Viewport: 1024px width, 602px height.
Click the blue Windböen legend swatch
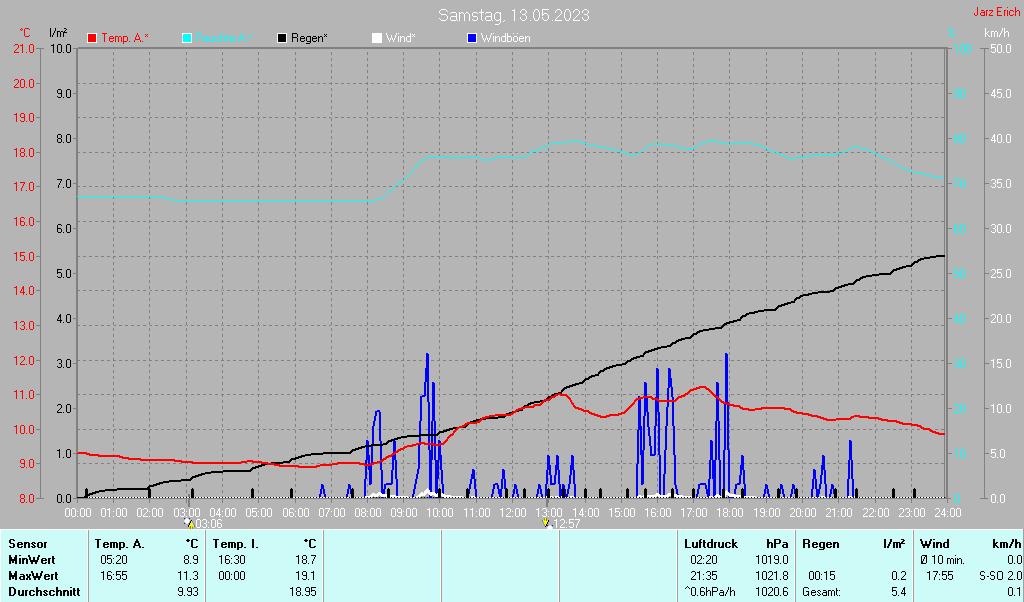coord(472,39)
